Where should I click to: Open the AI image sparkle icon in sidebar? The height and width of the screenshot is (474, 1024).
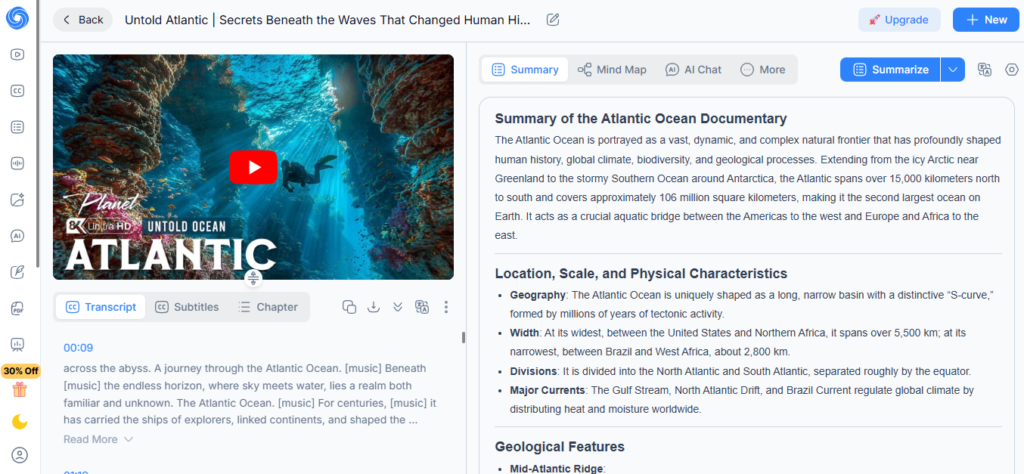click(x=18, y=200)
